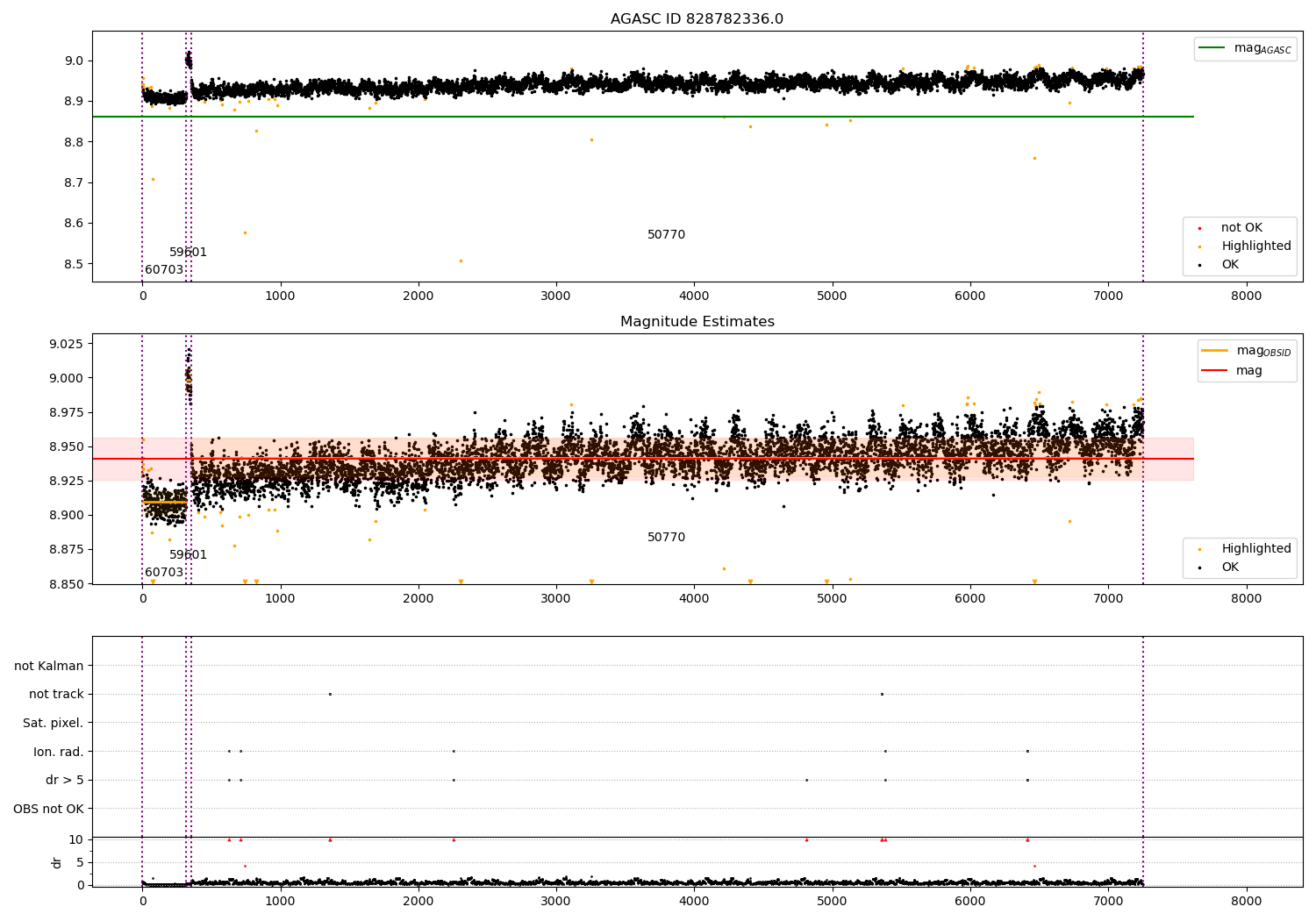The width and height of the screenshot is (1316, 921).
Task: Click the title "AGASC ID 828782336.0"
Action: point(697,19)
